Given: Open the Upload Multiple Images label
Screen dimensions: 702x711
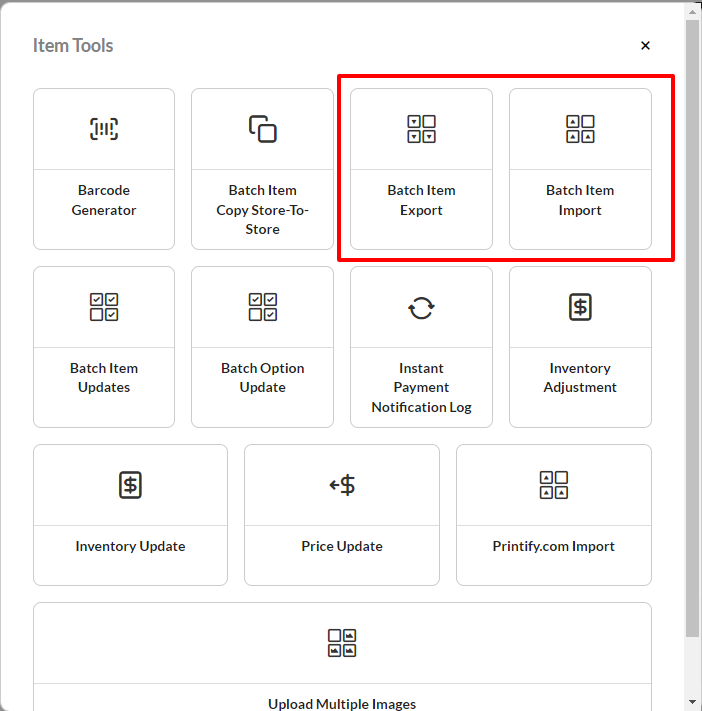Looking at the screenshot, I should (342, 704).
